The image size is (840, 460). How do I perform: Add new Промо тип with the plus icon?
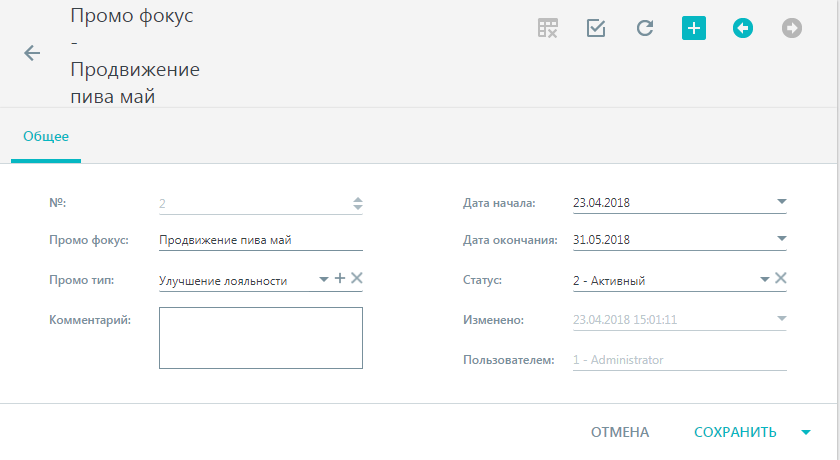pos(340,278)
